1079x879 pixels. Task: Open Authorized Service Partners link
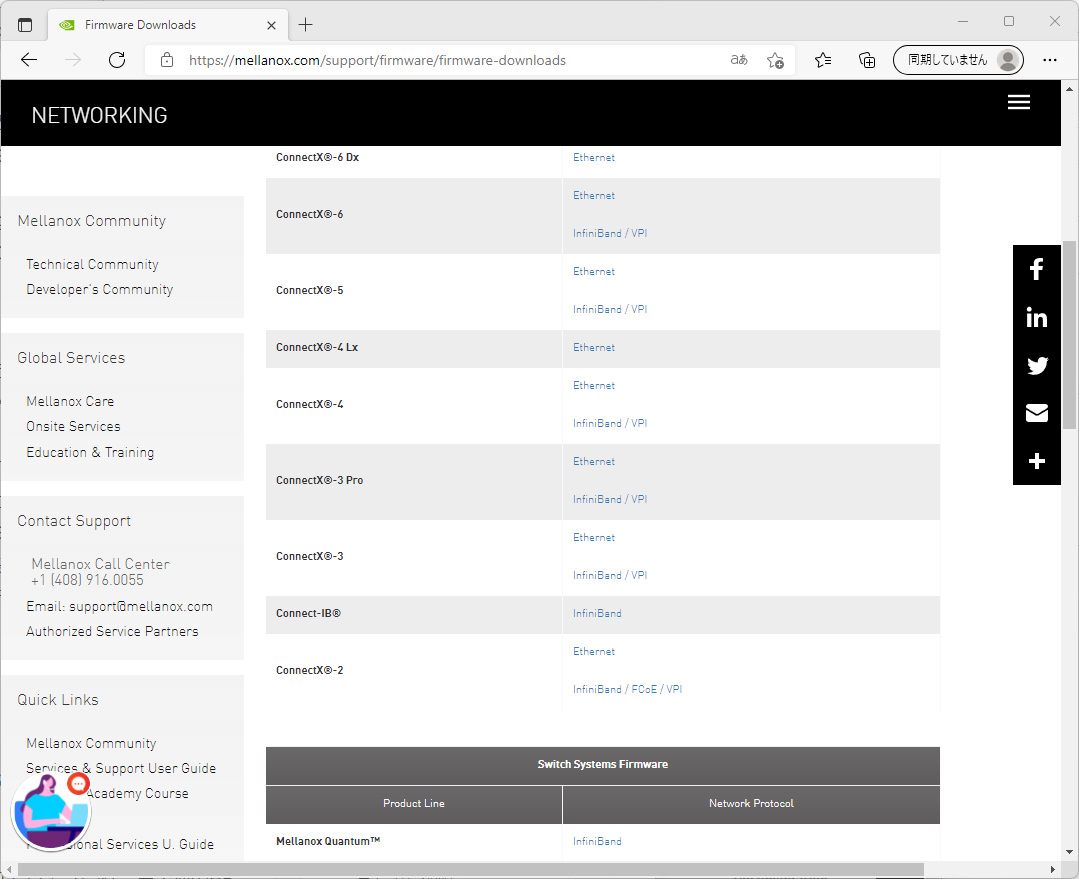(112, 631)
